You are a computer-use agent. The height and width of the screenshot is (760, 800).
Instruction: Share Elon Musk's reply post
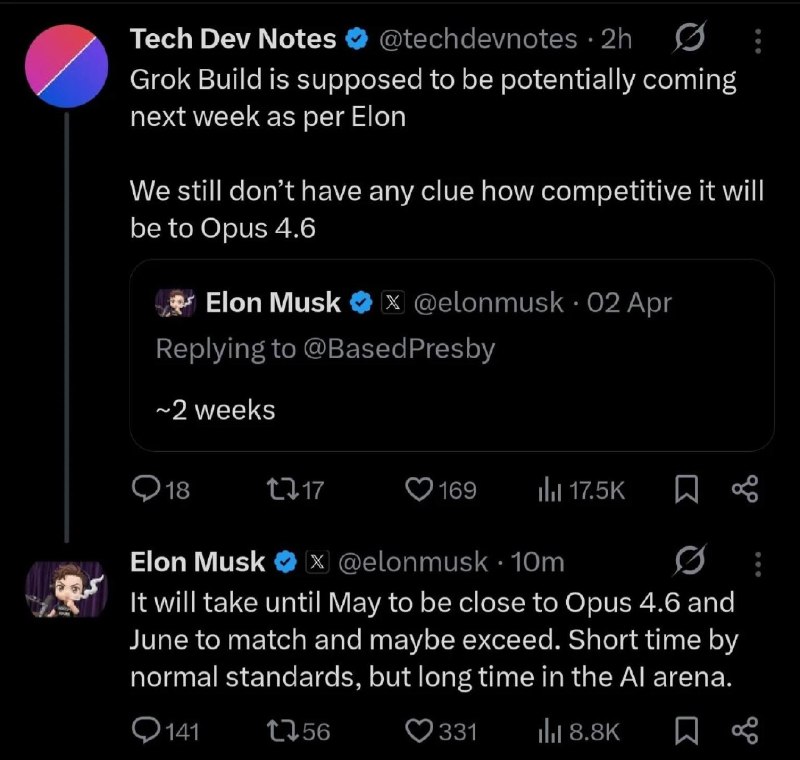click(745, 732)
